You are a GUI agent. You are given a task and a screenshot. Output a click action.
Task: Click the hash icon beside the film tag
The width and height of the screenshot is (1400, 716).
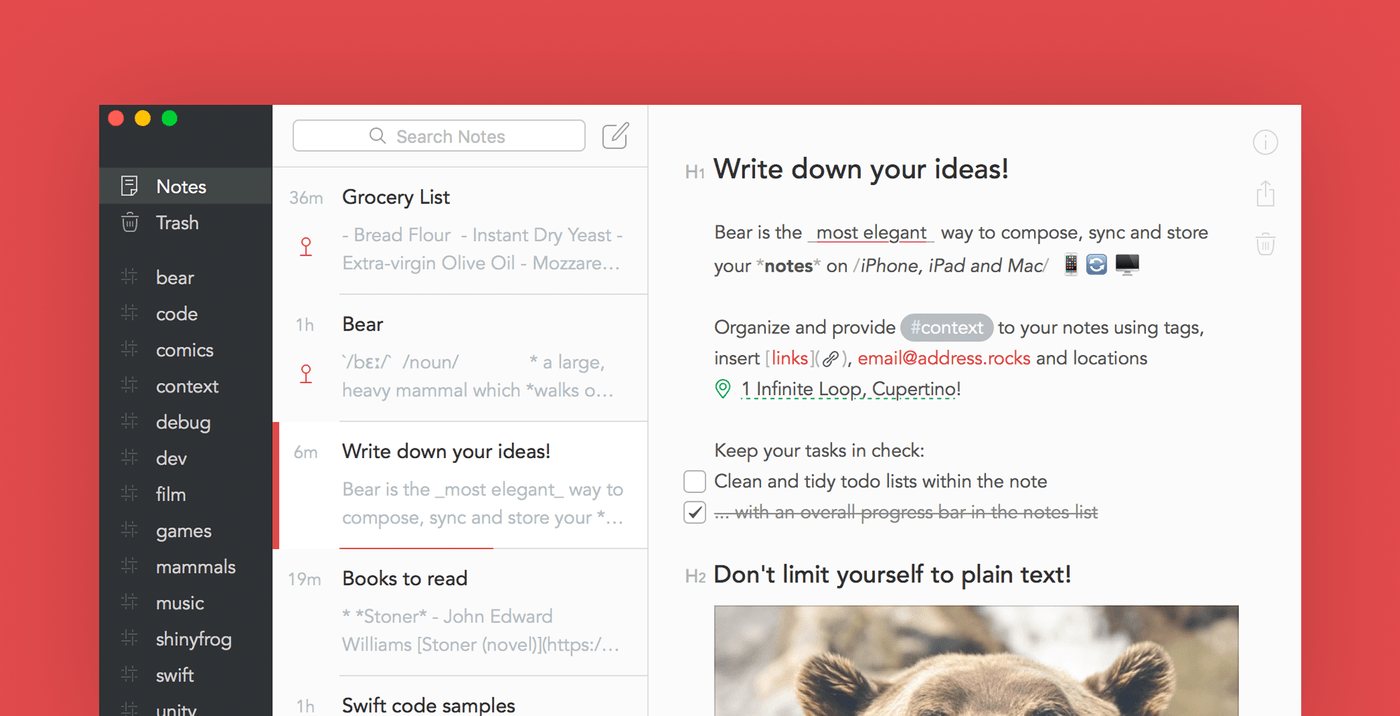coord(129,493)
